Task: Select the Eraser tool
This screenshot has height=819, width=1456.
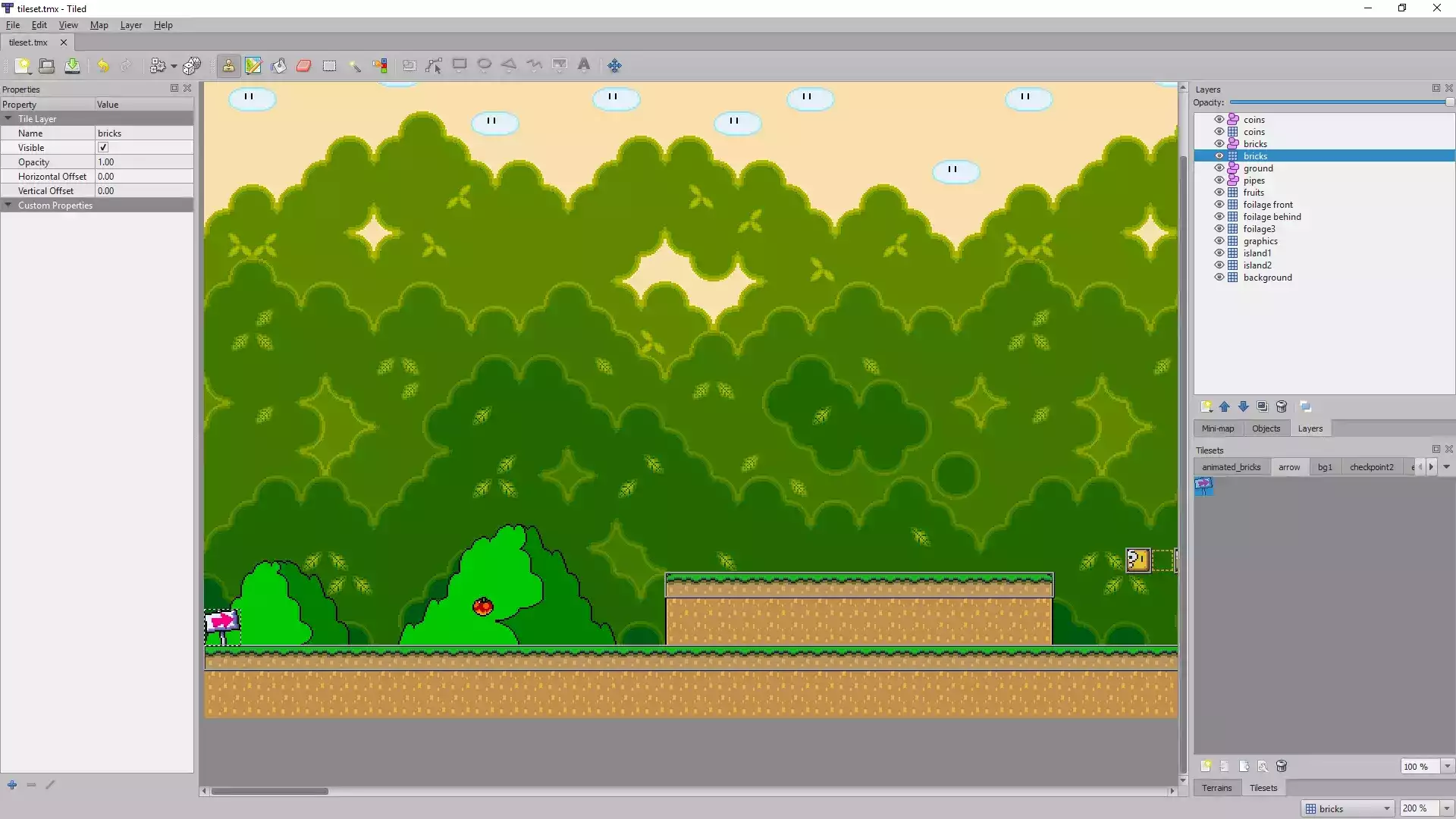Action: pos(304,66)
